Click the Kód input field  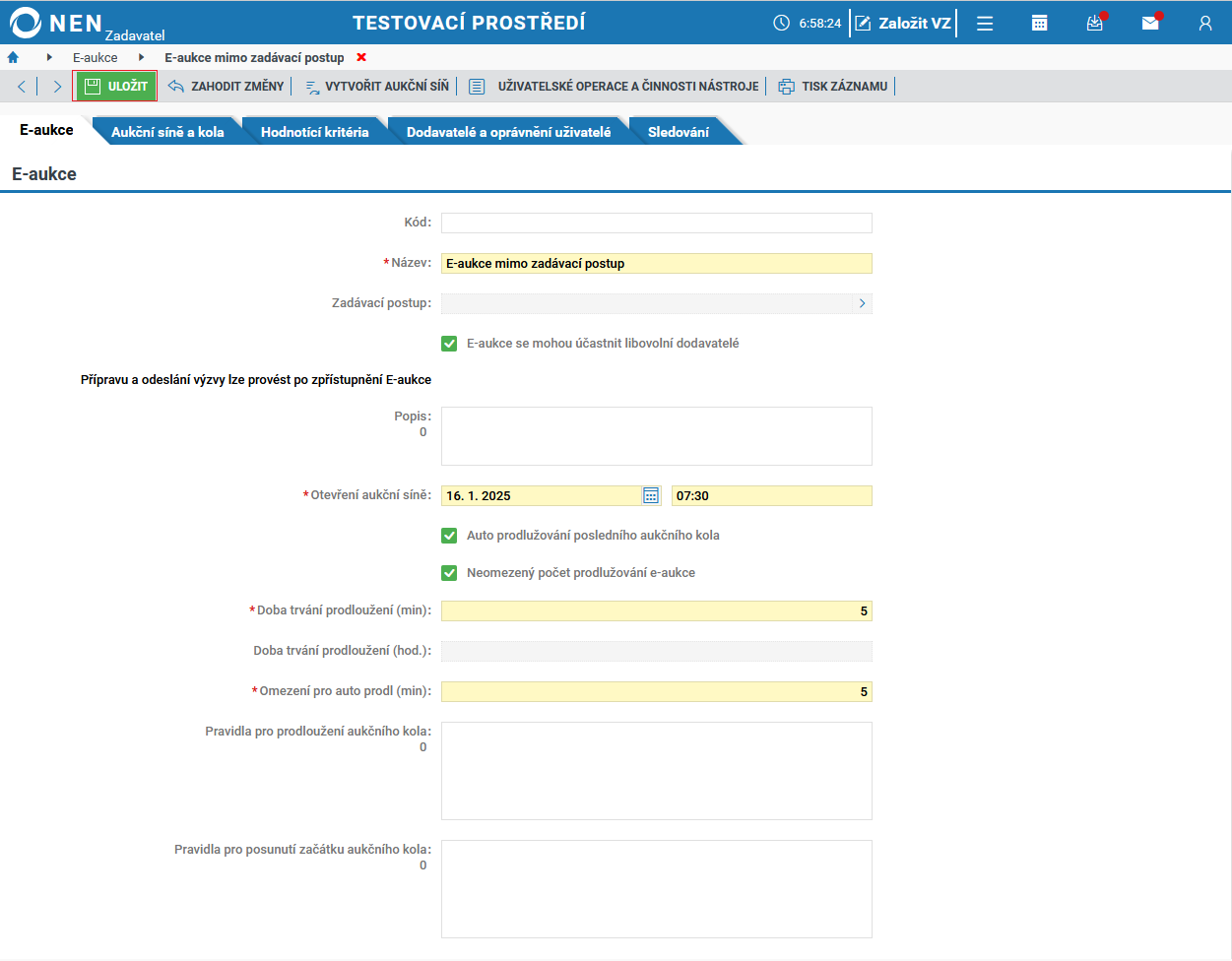657,223
